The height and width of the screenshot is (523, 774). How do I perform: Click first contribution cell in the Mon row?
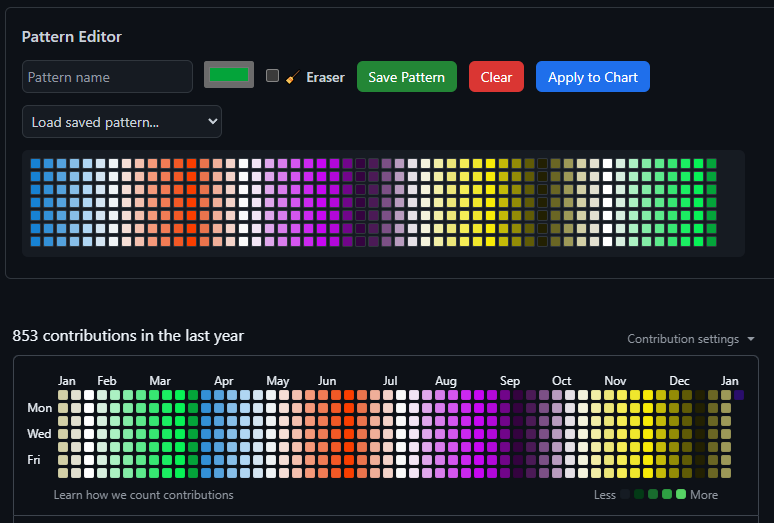click(63, 408)
